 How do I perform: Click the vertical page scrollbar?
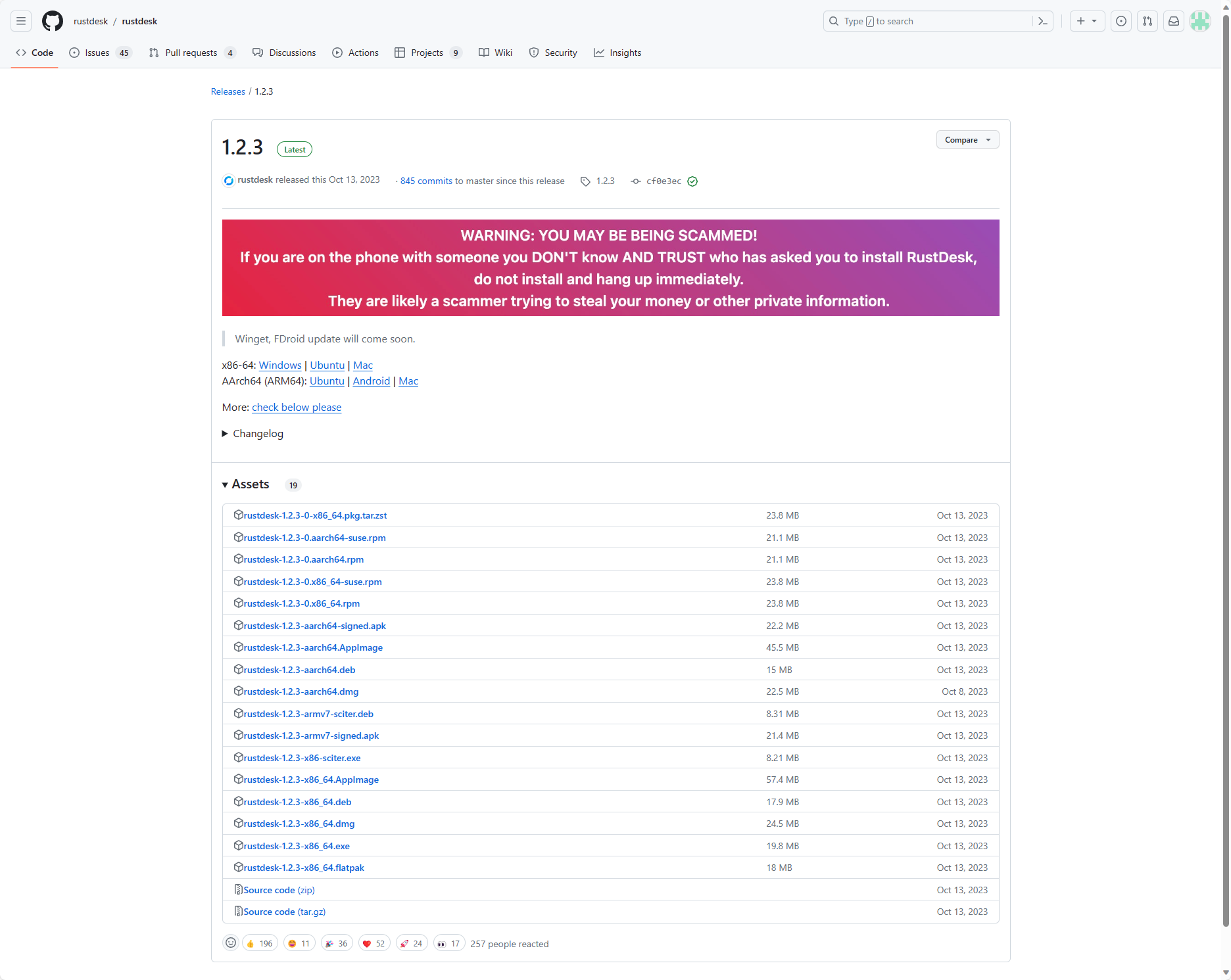point(1226,470)
